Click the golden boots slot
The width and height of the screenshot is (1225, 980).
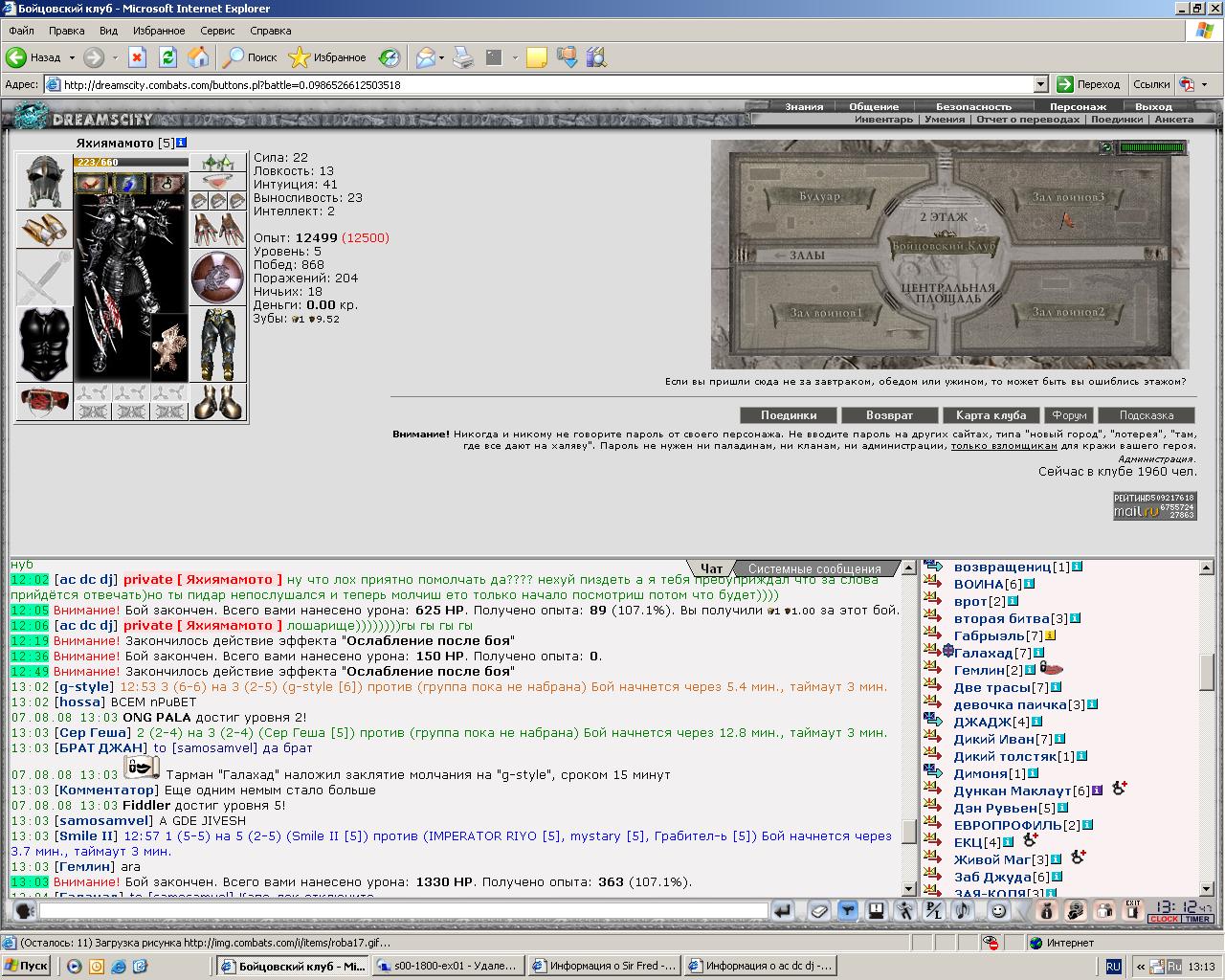coord(218,401)
